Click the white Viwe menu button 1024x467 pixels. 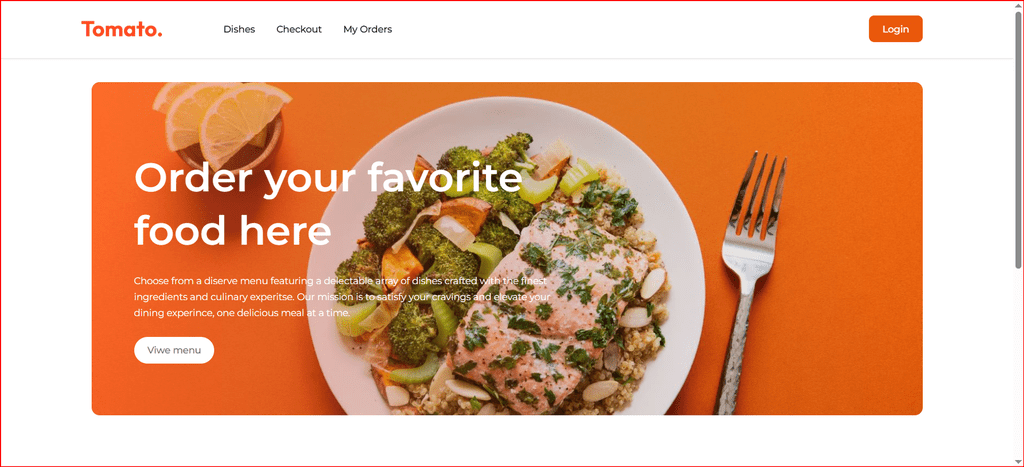[x=174, y=350]
